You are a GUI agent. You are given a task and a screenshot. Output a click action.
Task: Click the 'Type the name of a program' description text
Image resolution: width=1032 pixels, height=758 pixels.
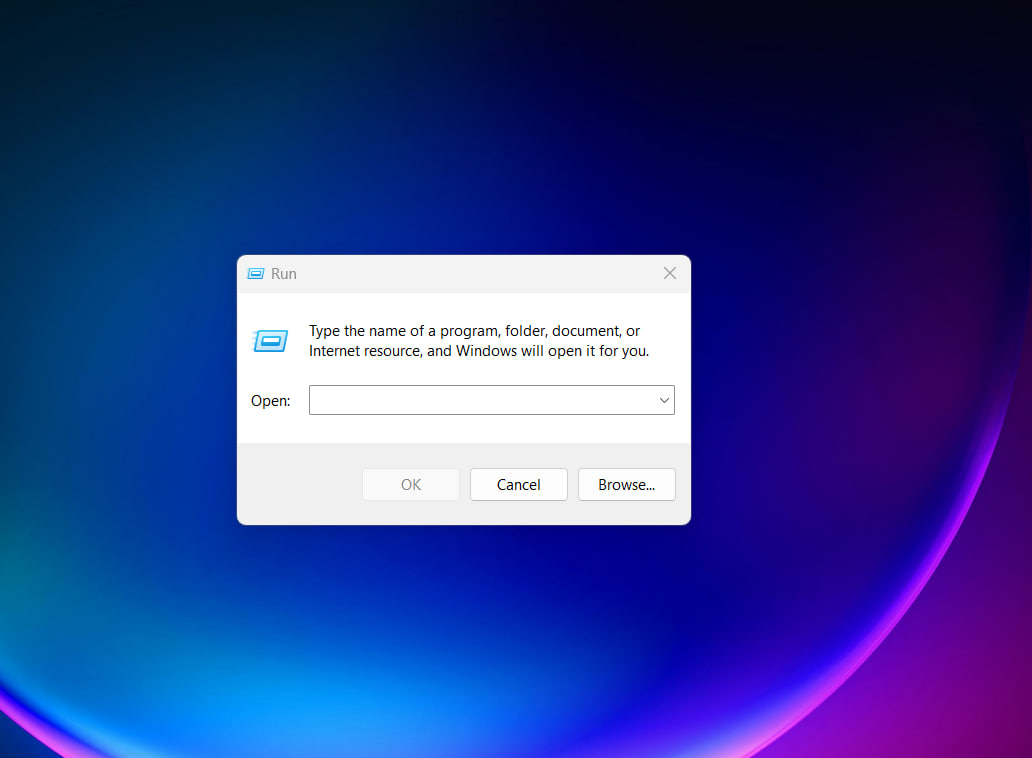click(479, 341)
